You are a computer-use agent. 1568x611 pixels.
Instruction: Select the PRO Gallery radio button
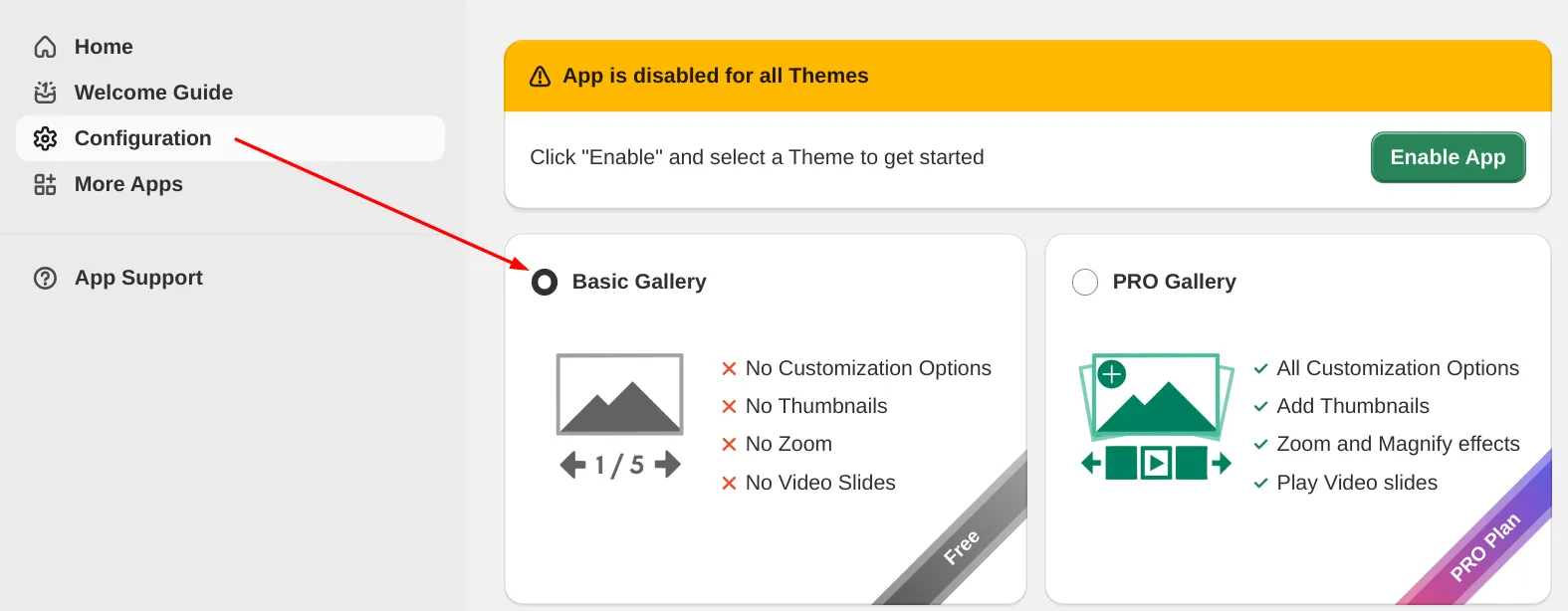point(1085,283)
